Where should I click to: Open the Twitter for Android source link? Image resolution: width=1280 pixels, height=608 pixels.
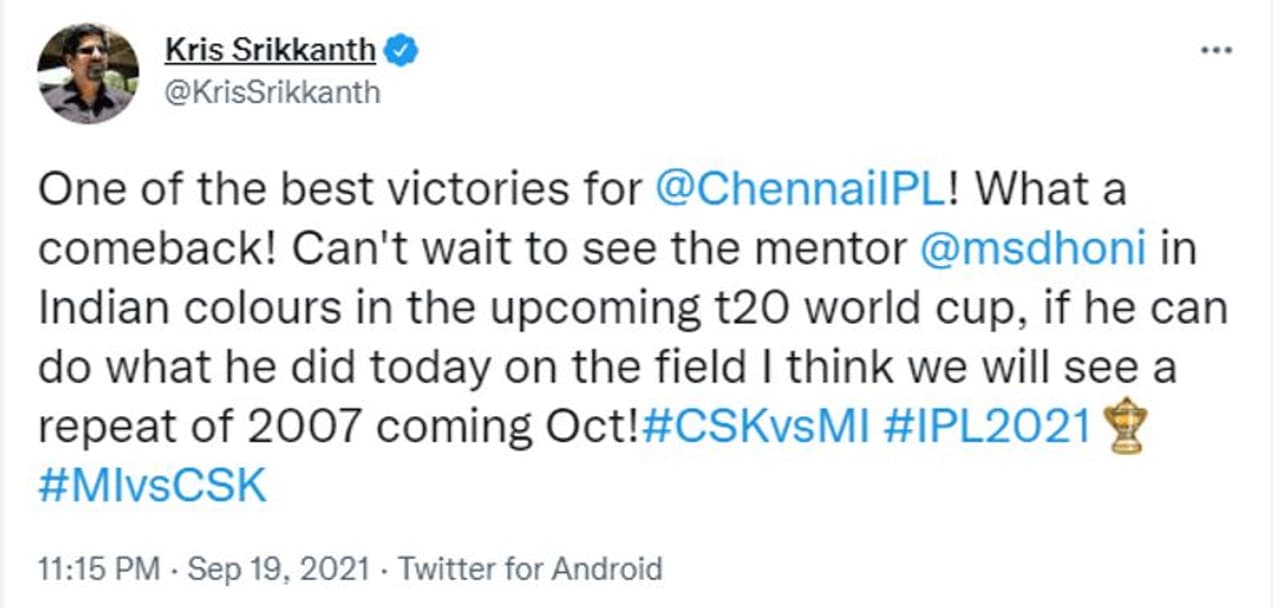(x=530, y=569)
